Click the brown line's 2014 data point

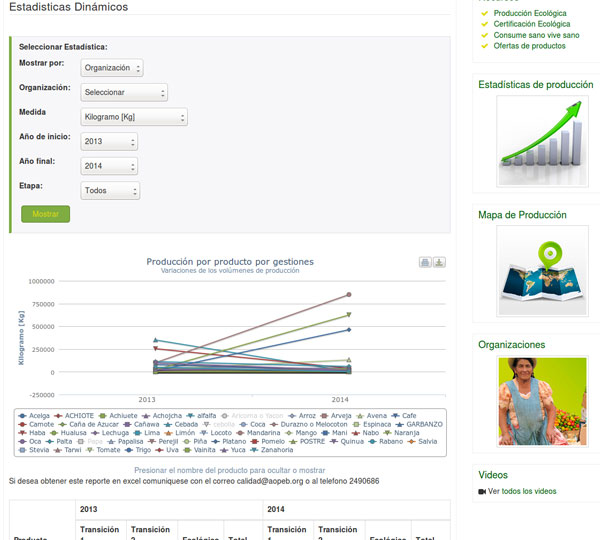coord(349,295)
